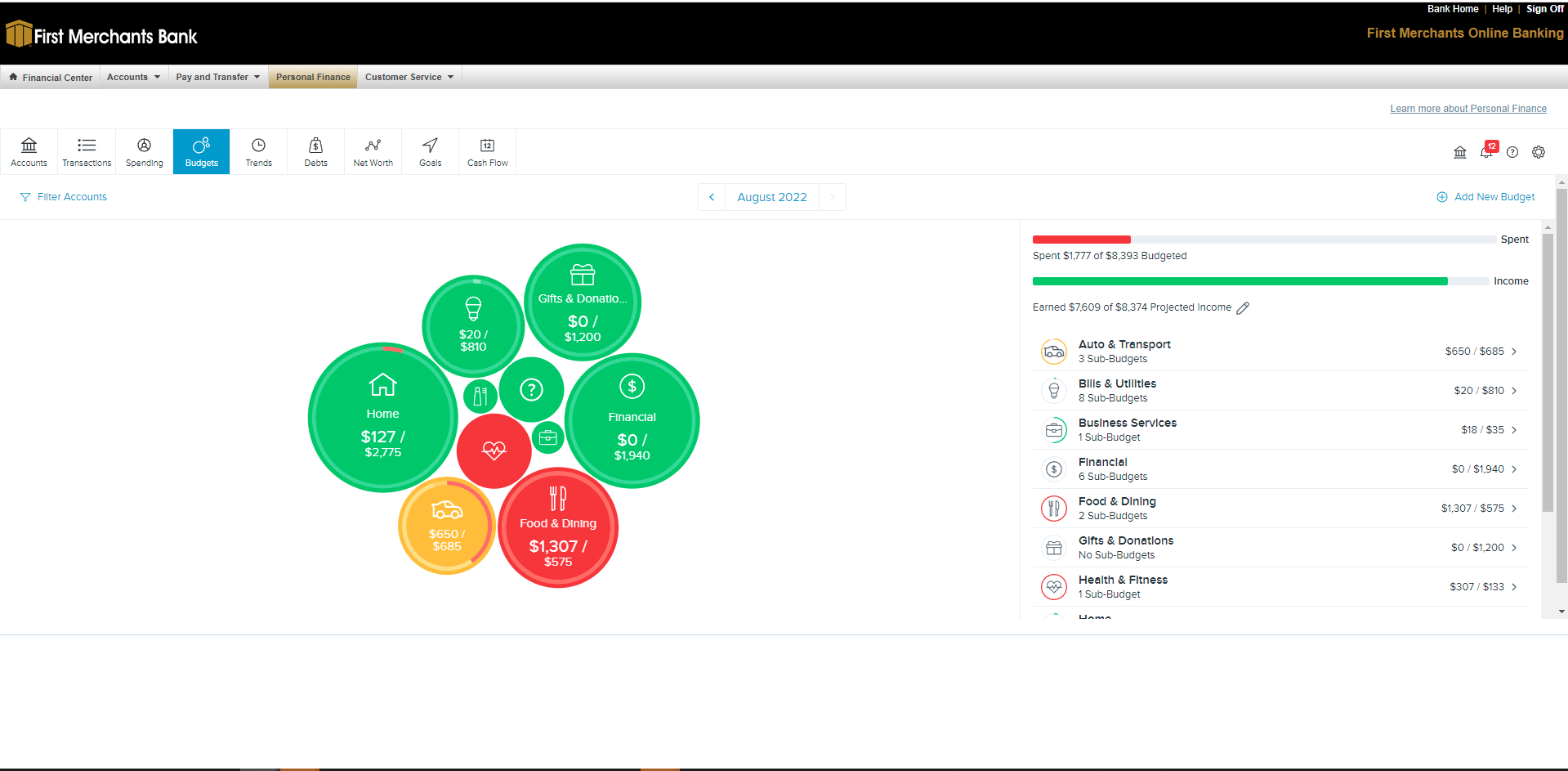Click the Food & Dining budget bubble

(x=558, y=527)
